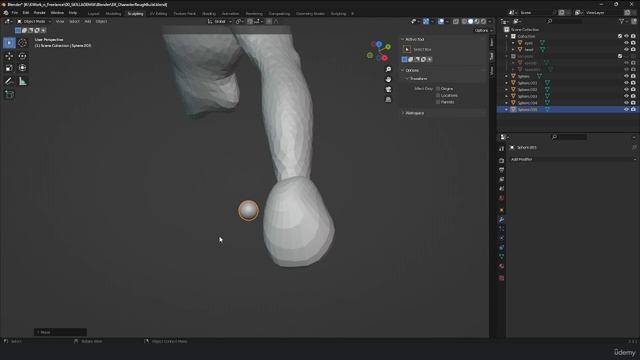Open the viewport View menu
Screen dimensions: 640x360
(60, 21)
